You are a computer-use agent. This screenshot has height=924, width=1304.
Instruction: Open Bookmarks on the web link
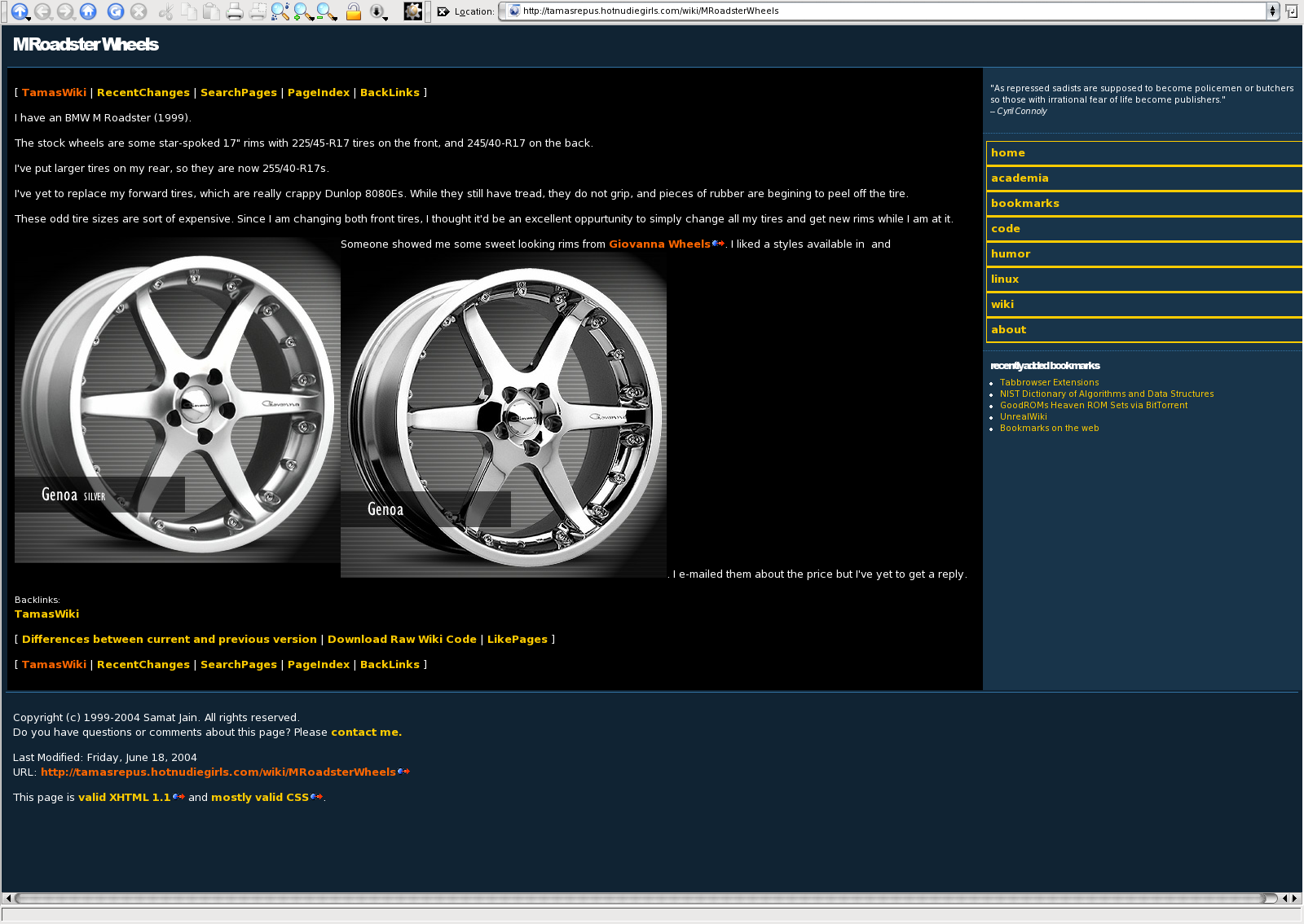pyautogui.click(x=1049, y=429)
